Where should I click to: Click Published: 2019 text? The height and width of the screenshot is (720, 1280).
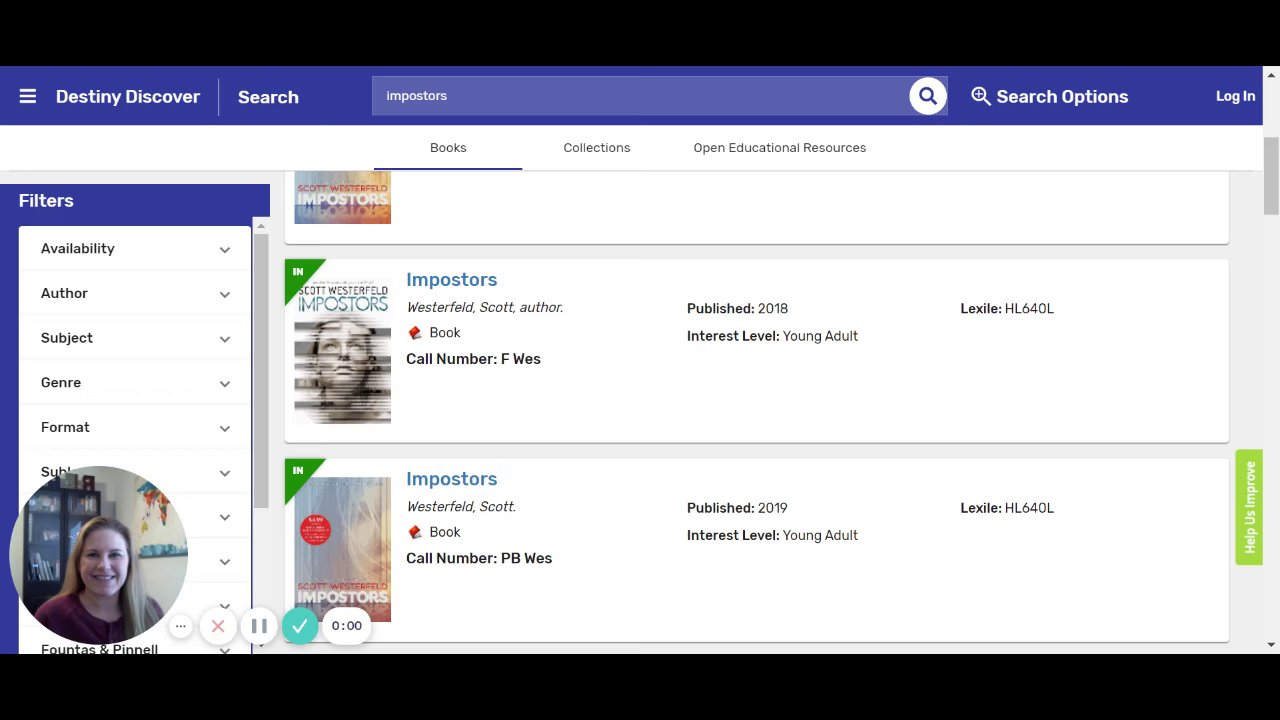pyautogui.click(x=738, y=508)
